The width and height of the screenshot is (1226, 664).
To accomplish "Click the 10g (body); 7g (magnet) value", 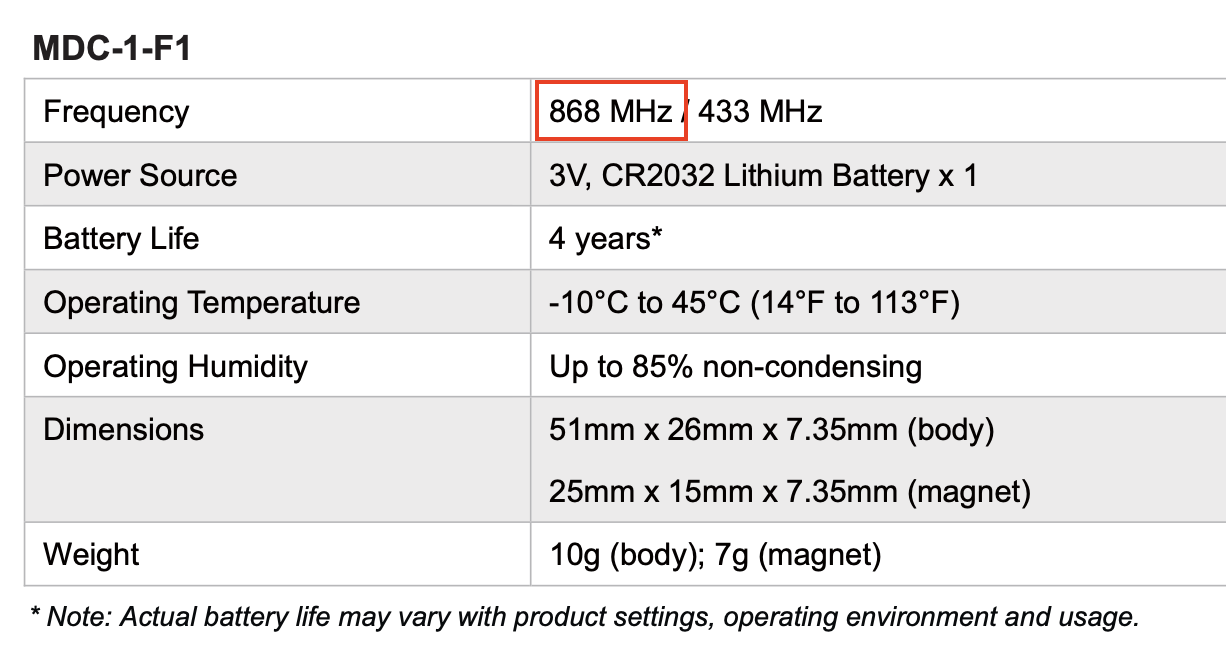I will coord(715,554).
